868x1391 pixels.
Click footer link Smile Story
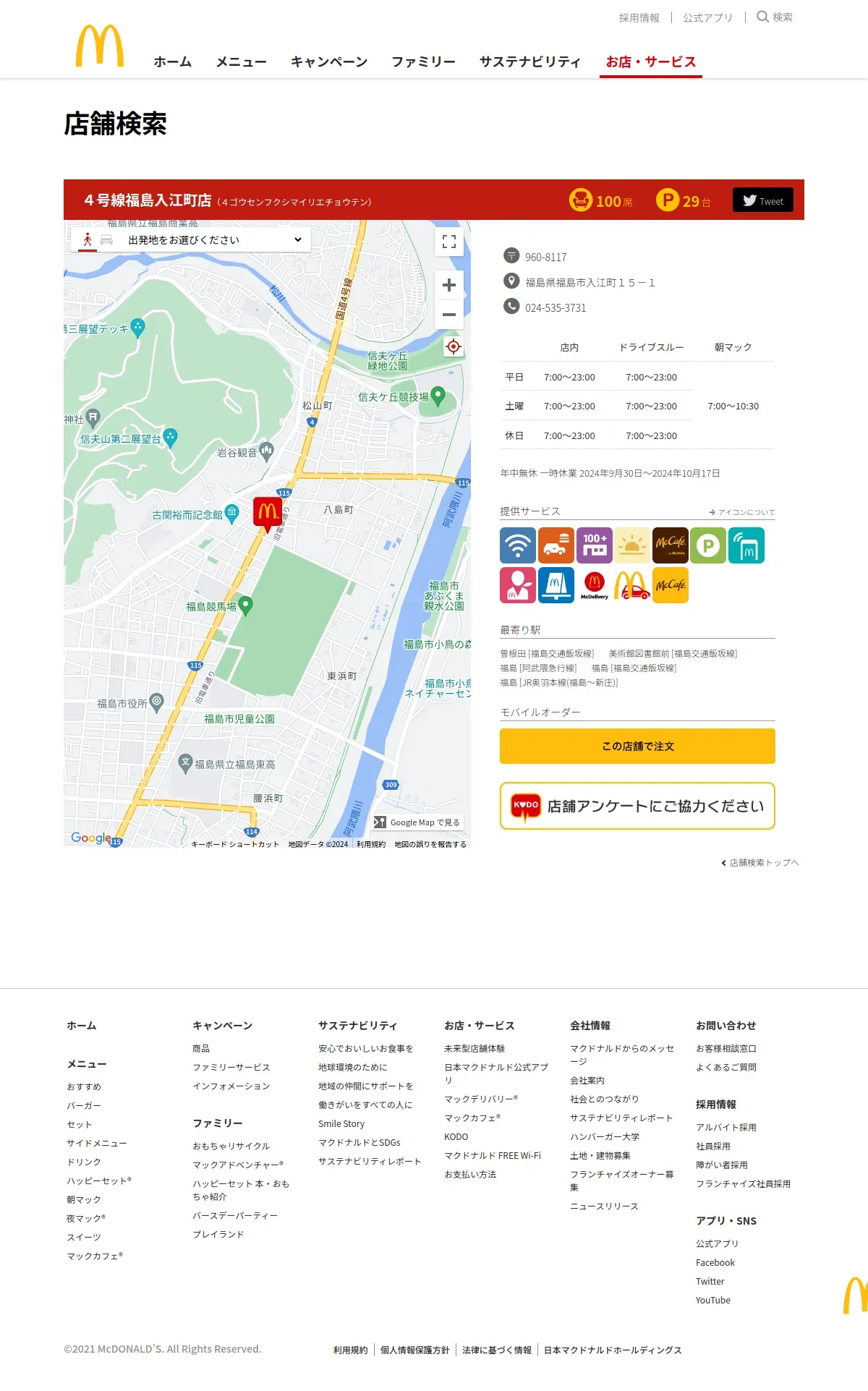point(341,1123)
